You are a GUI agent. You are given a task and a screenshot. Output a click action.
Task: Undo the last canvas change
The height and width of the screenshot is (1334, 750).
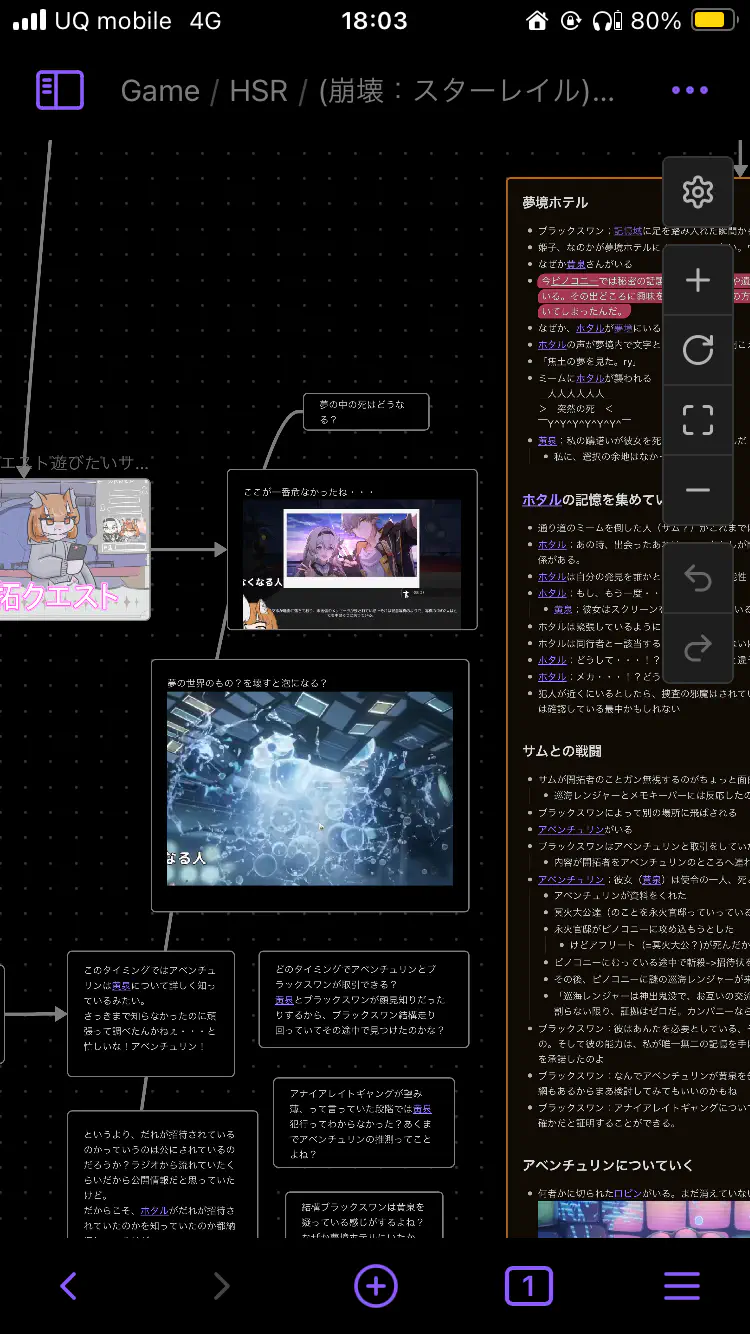(697, 579)
